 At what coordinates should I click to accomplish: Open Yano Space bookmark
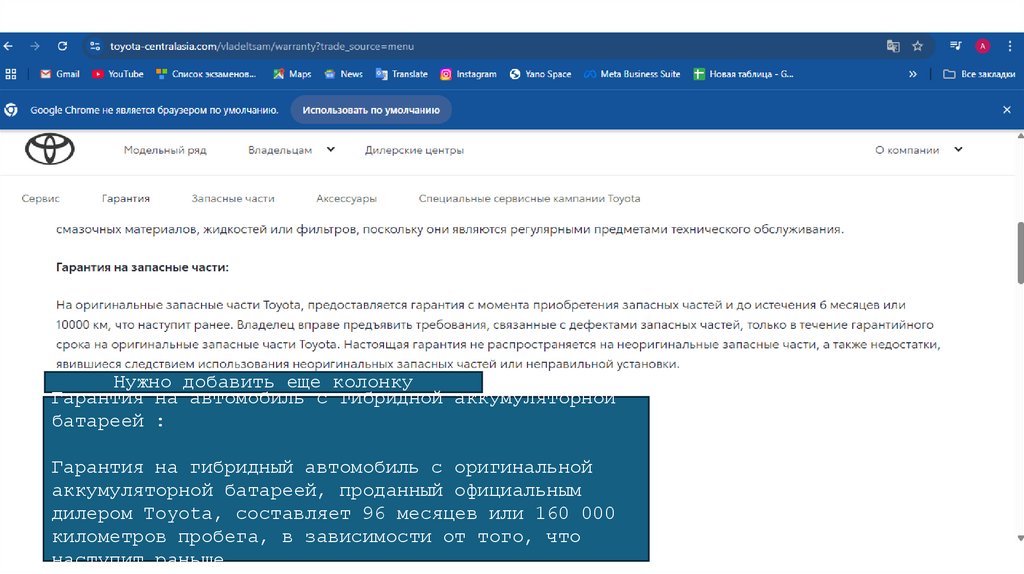tap(540, 74)
